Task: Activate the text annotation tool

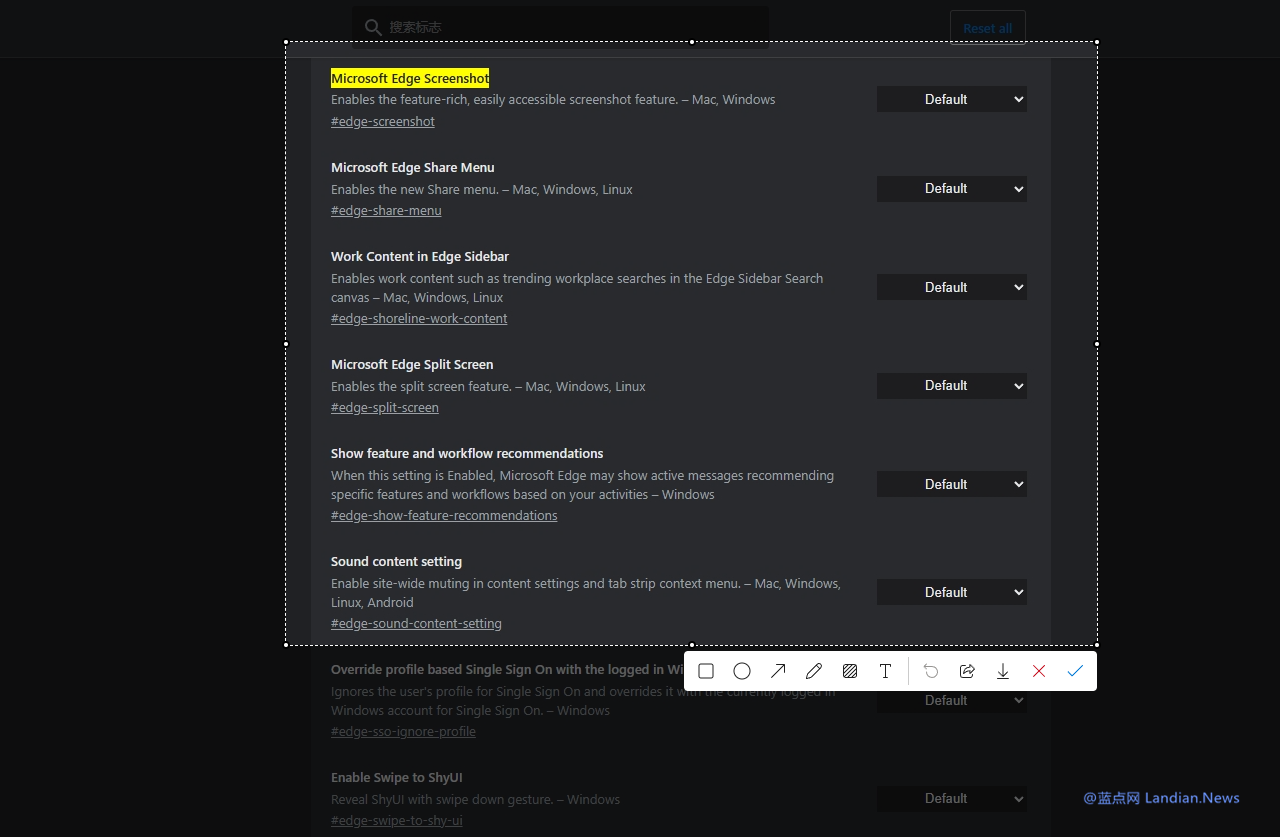Action: 885,671
